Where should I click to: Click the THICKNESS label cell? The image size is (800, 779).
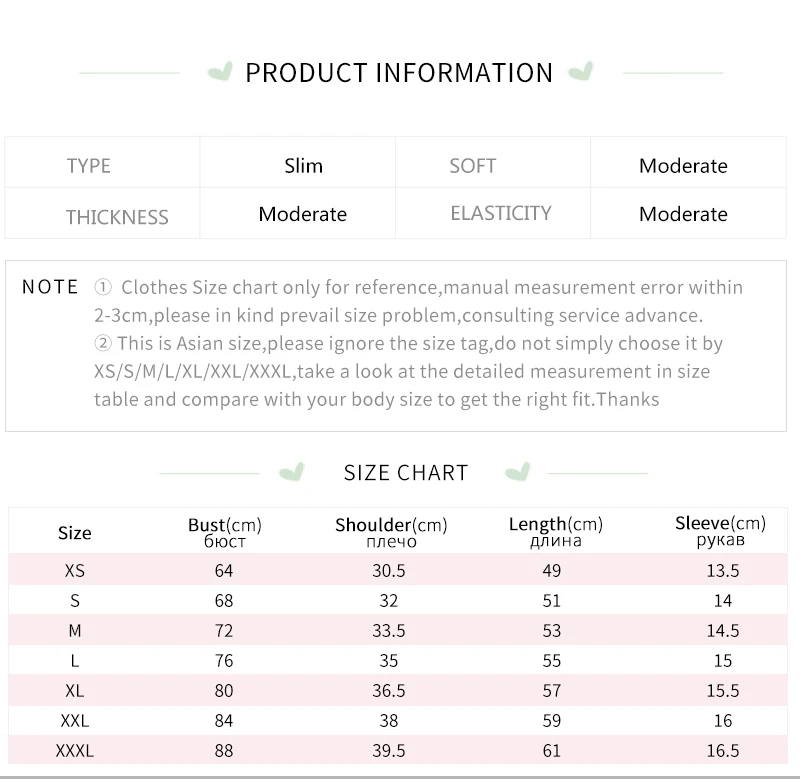click(102, 213)
